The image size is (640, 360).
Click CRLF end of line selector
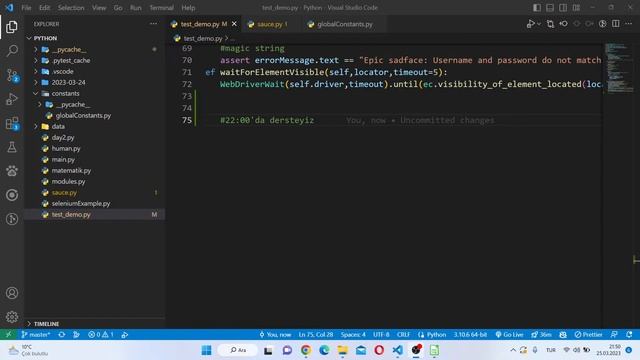pos(403,335)
